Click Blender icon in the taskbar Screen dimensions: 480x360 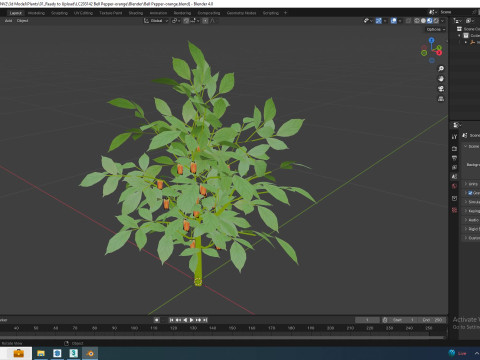tap(90, 353)
